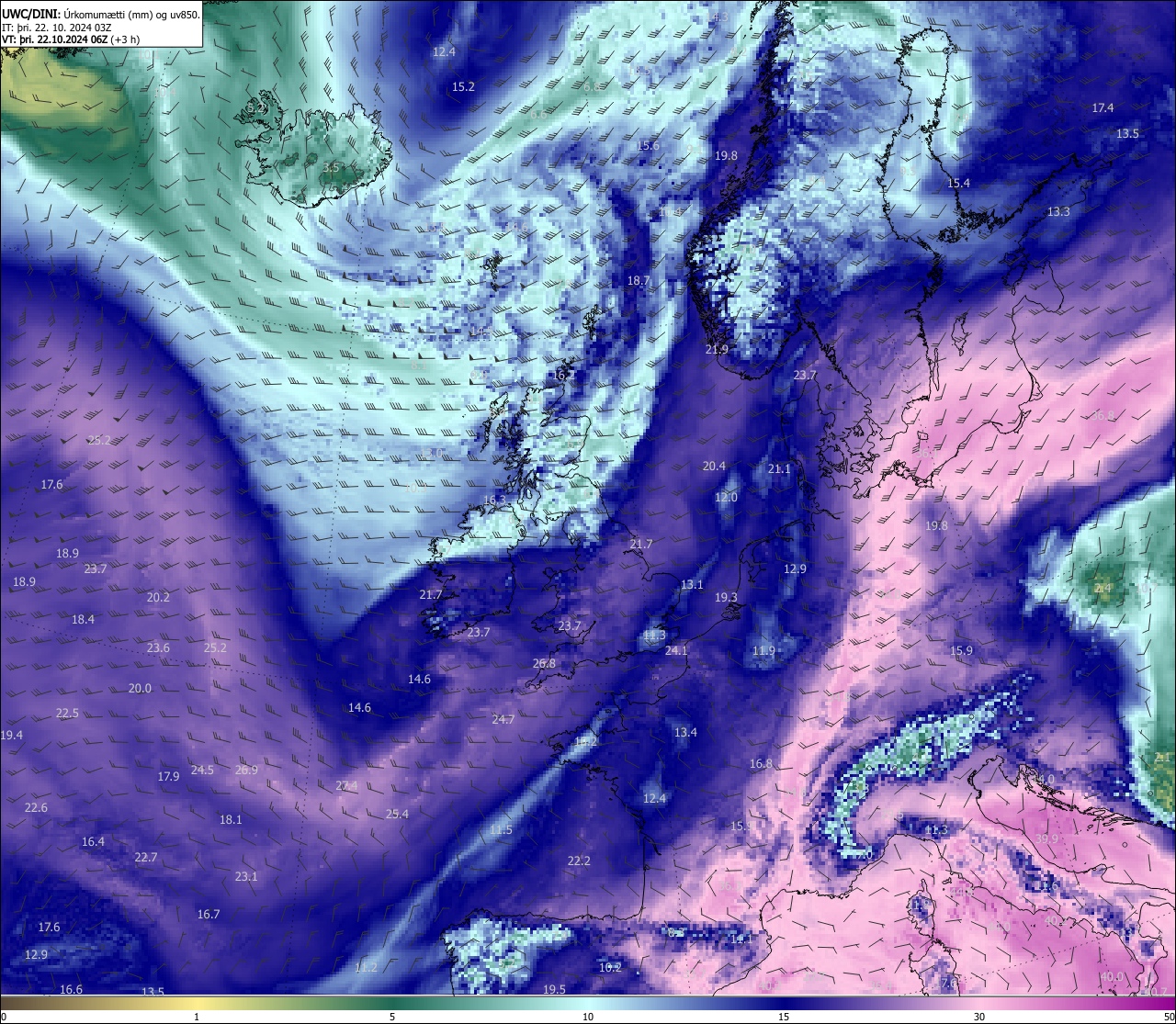Image resolution: width=1176 pixels, height=1024 pixels.
Task: Click the 24.5 value in the Atlantic
Action: tap(202, 771)
